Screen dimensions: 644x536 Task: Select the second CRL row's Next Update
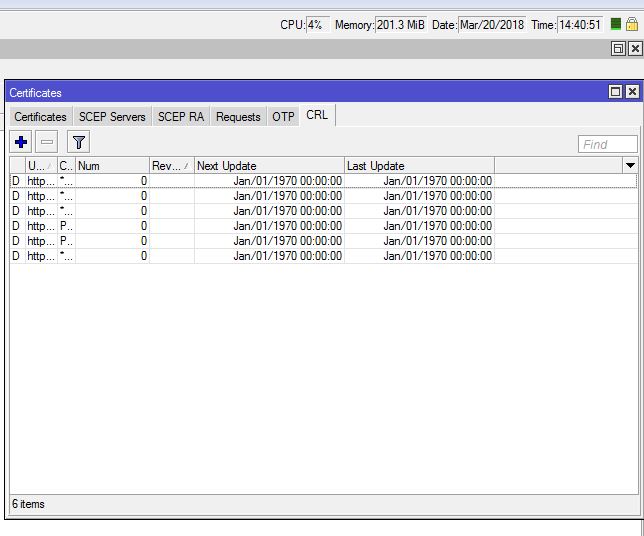(288, 196)
